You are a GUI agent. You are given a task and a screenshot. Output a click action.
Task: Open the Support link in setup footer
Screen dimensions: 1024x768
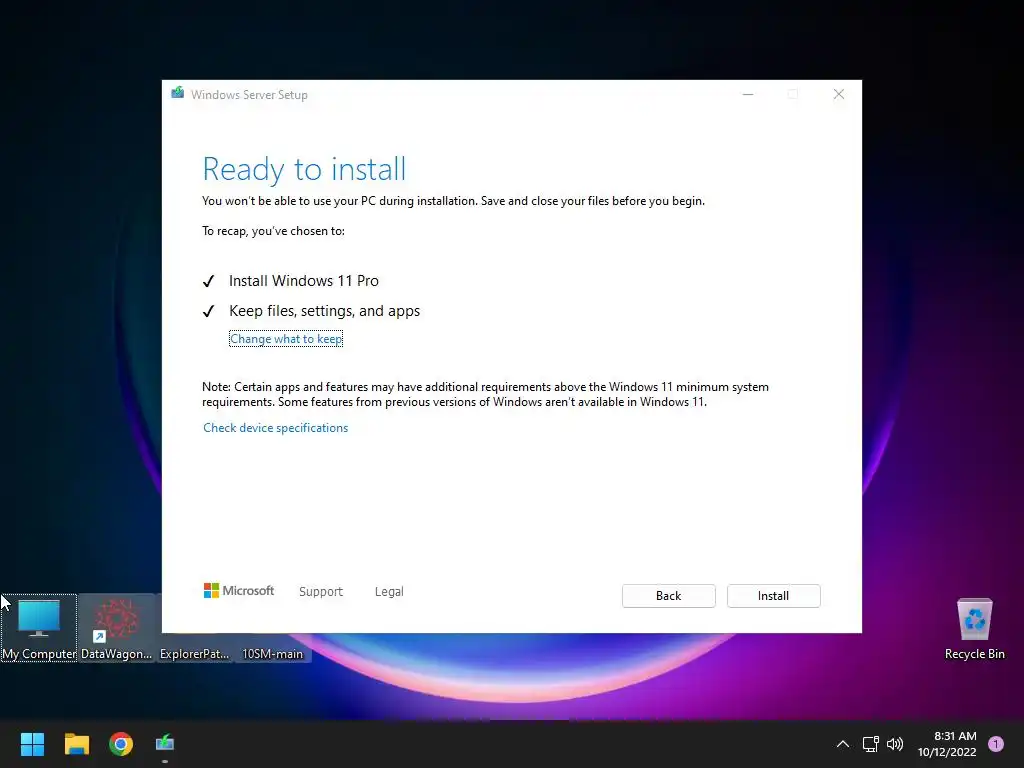321,592
